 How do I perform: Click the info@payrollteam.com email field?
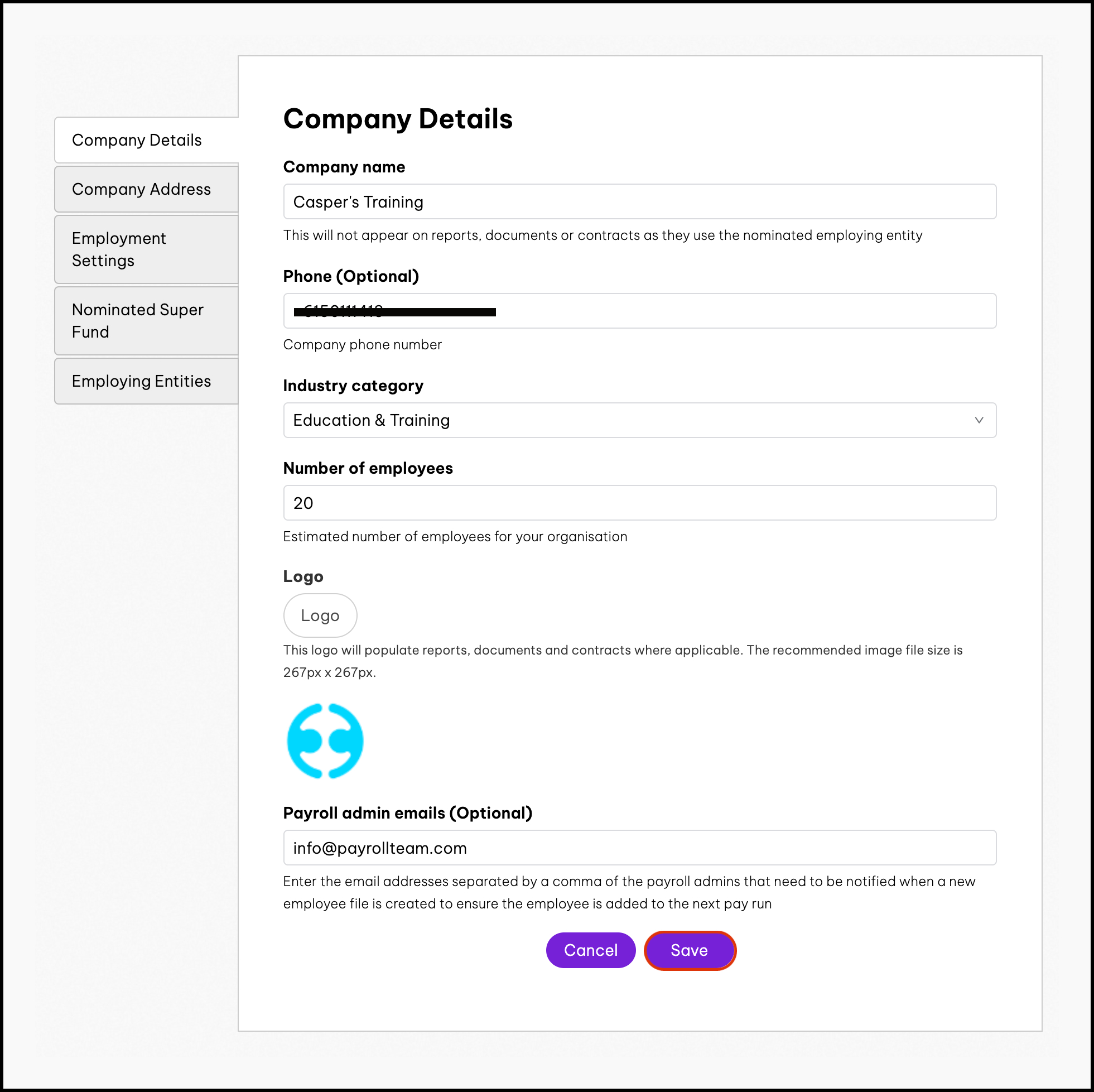[639, 848]
